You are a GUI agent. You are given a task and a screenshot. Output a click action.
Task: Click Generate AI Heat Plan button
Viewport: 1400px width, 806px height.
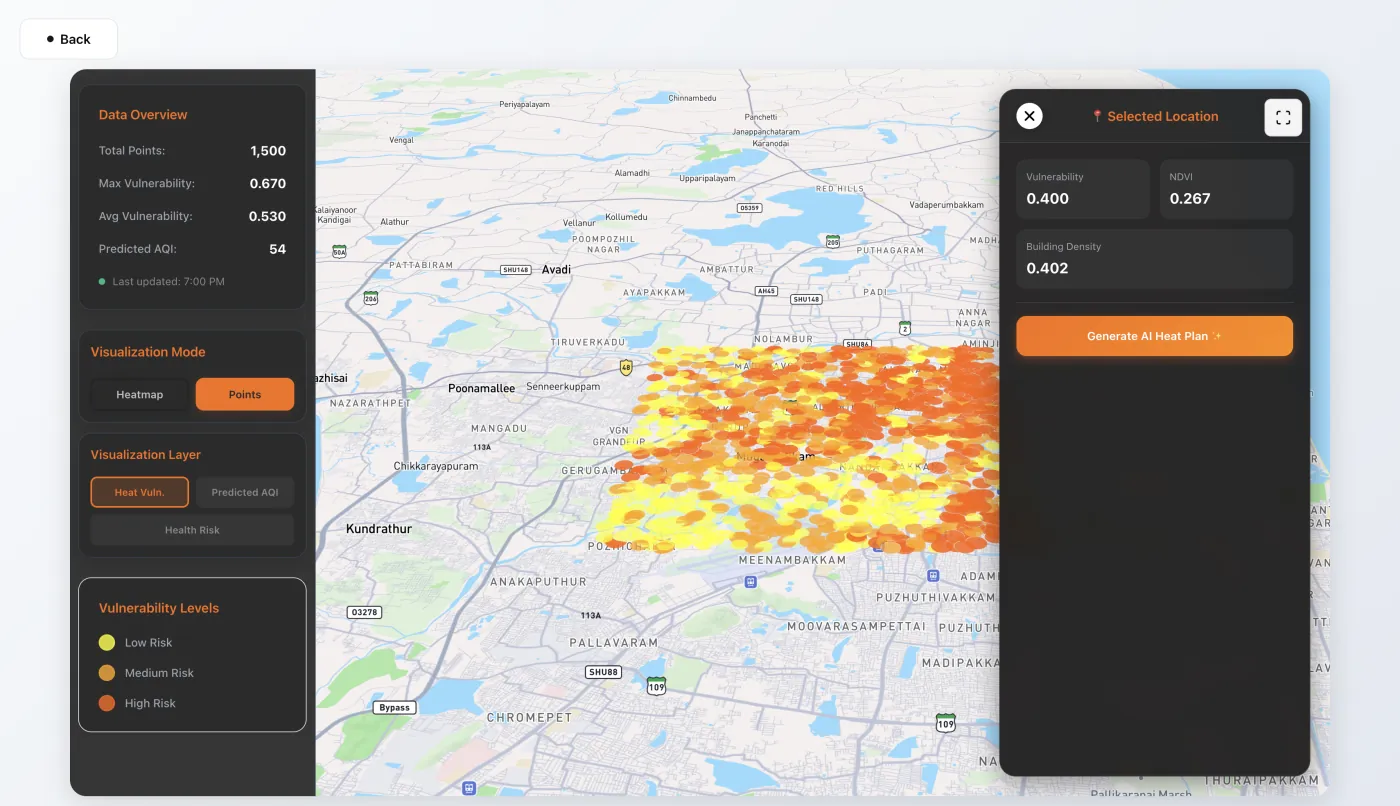tap(1155, 336)
